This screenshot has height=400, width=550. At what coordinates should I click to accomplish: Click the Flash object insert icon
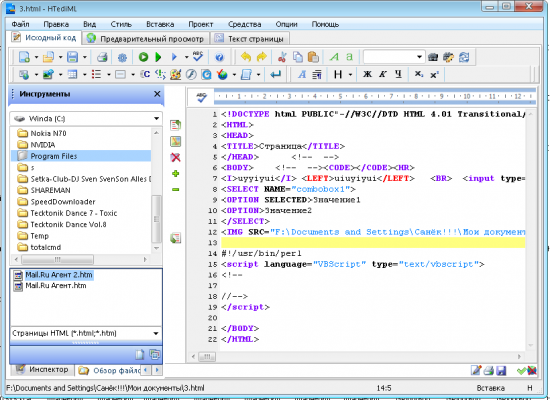click(191, 74)
